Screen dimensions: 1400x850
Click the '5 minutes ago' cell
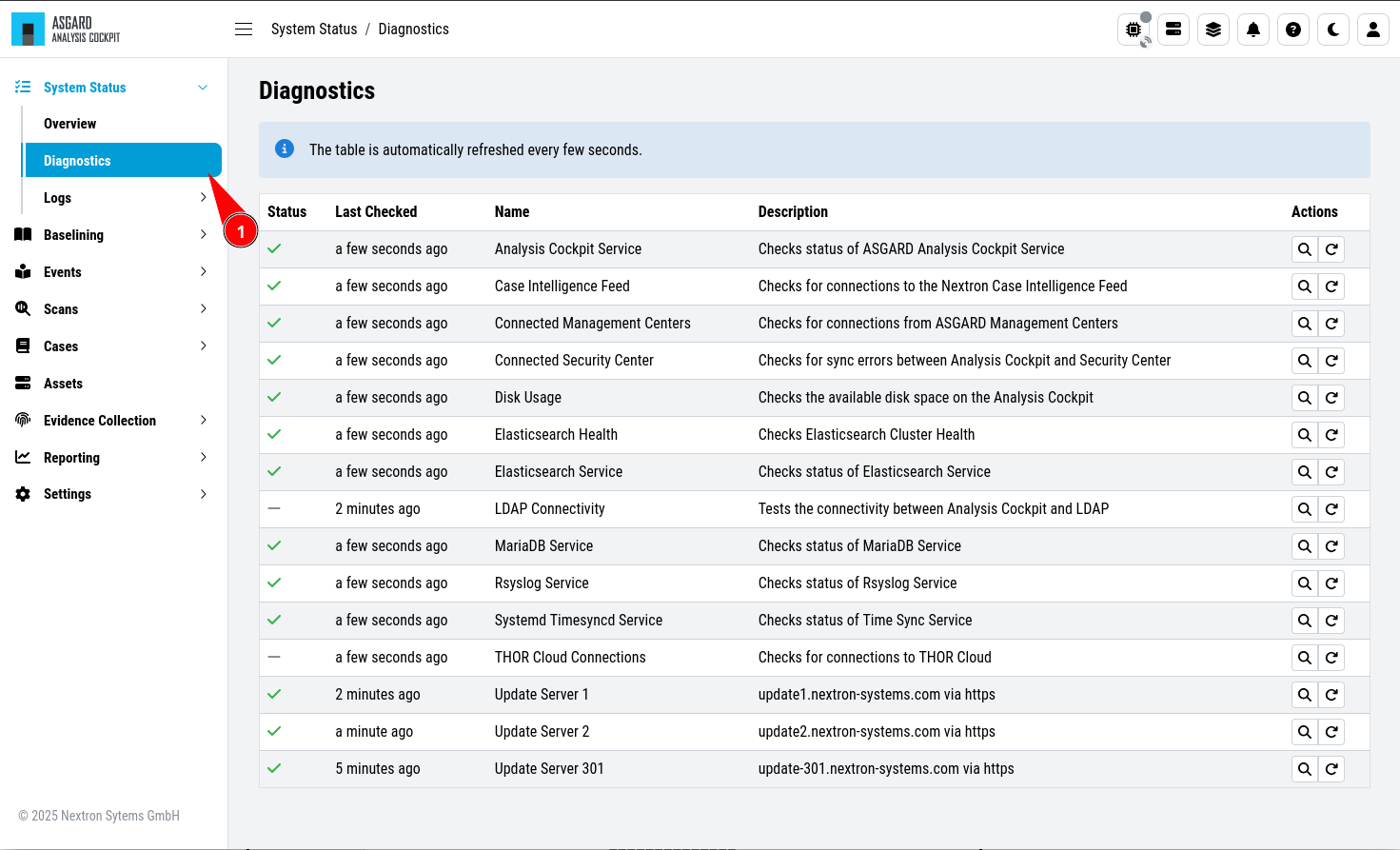tap(378, 769)
